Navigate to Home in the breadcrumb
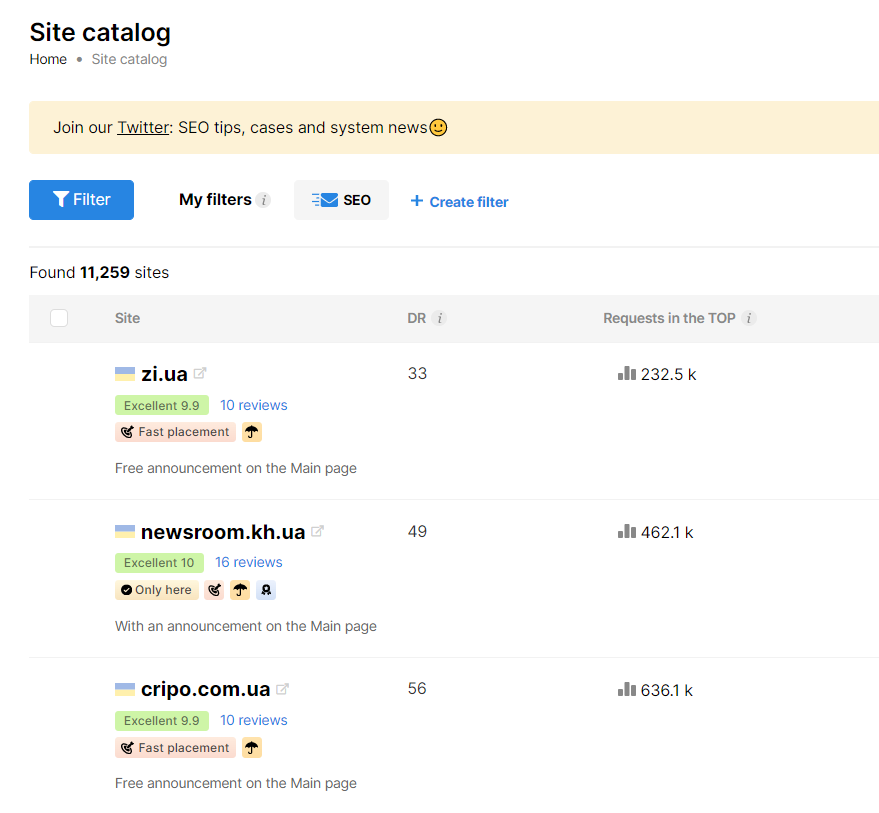The image size is (879, 813). [47, 59]
